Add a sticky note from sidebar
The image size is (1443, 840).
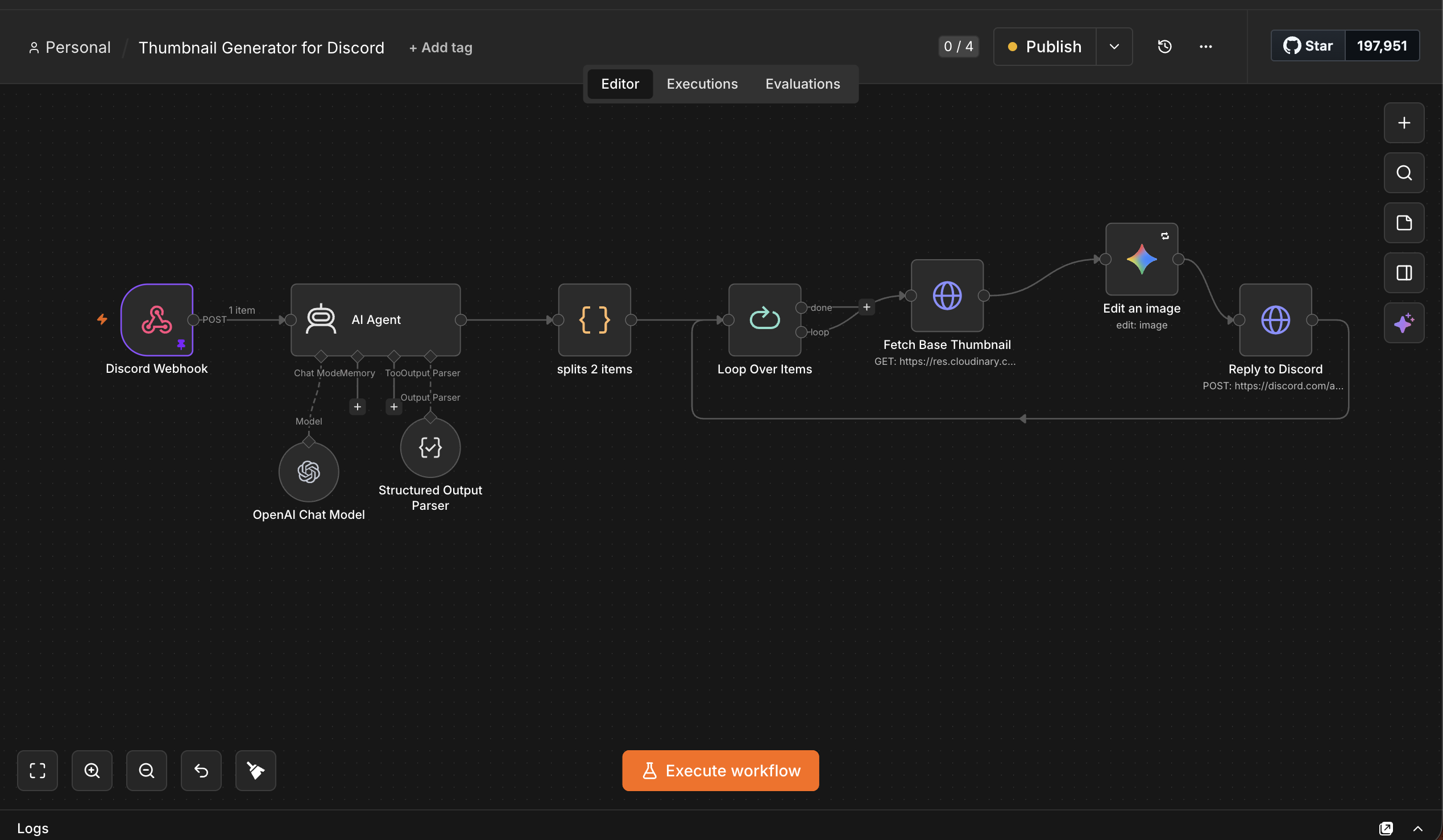point(1404,223)
